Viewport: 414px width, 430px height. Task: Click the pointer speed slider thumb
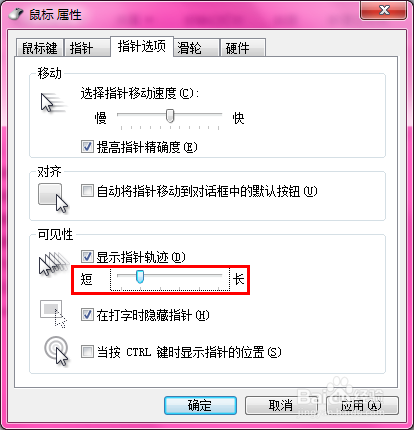(x=170, y=116)
